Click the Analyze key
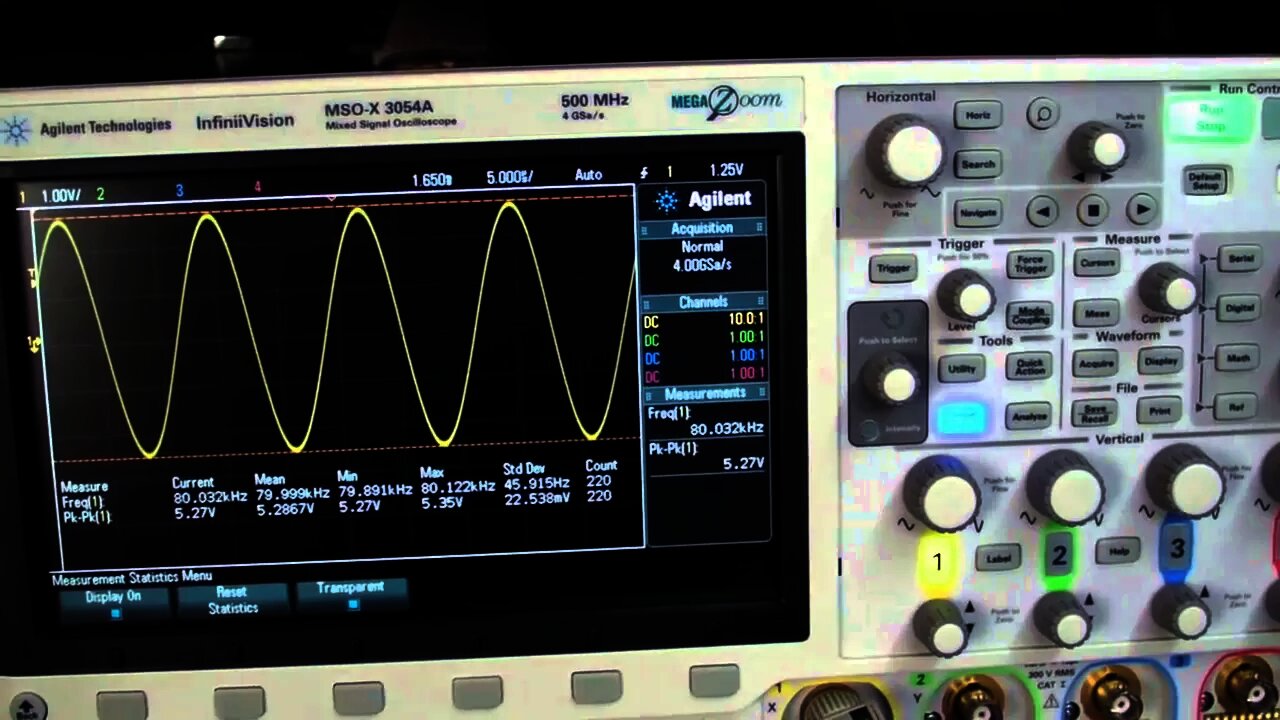 pyautogui.click(x=1030, y=416)
